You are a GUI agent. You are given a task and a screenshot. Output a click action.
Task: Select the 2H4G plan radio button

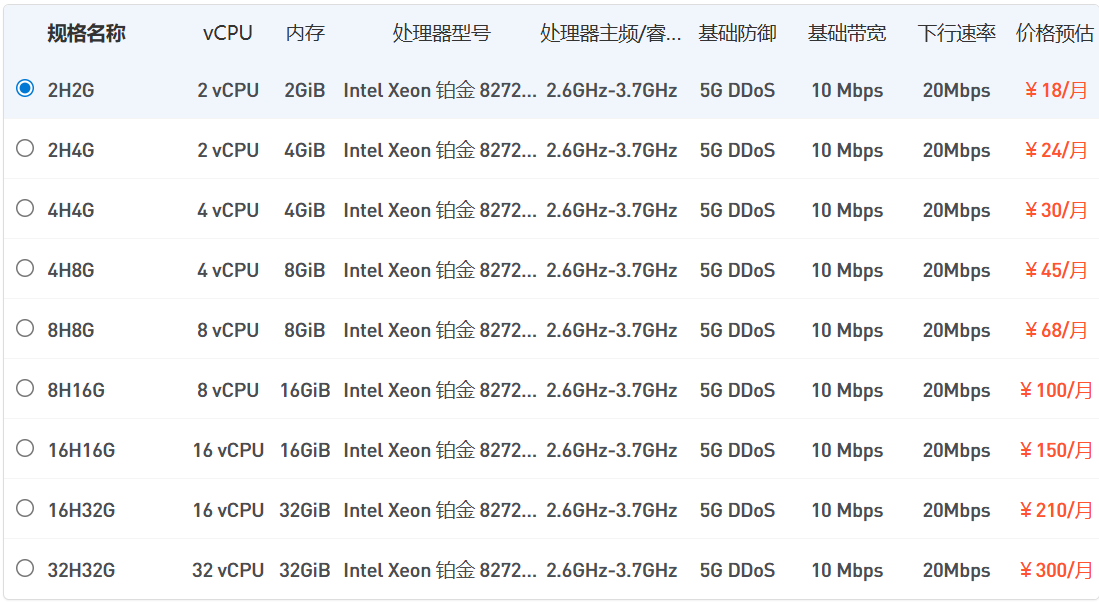coord(25,149)
